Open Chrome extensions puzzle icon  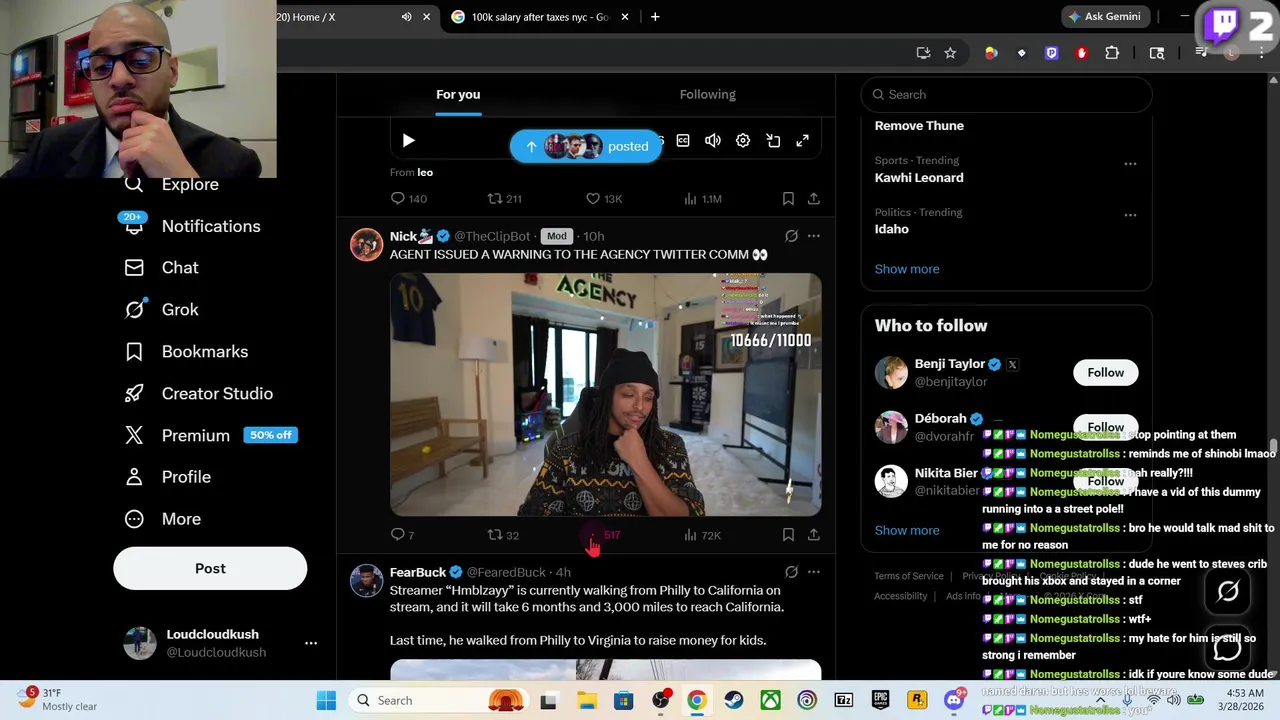coord(1112,53)
